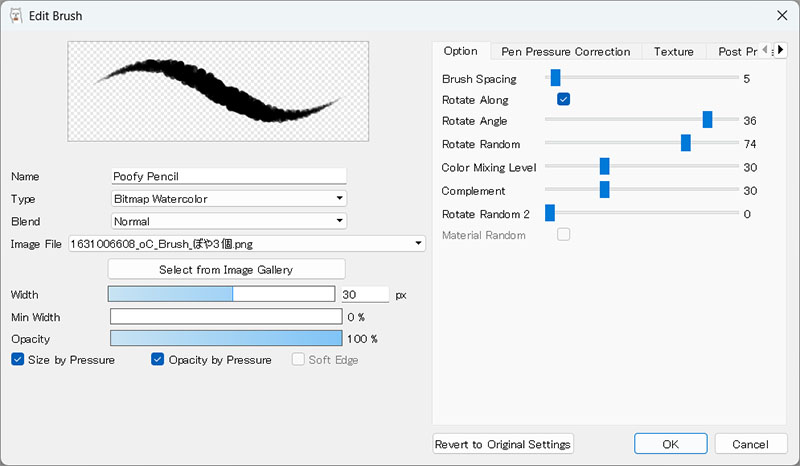Disable Size by Pressure
The height and width of the screenshot is (466, 800).
18,360
